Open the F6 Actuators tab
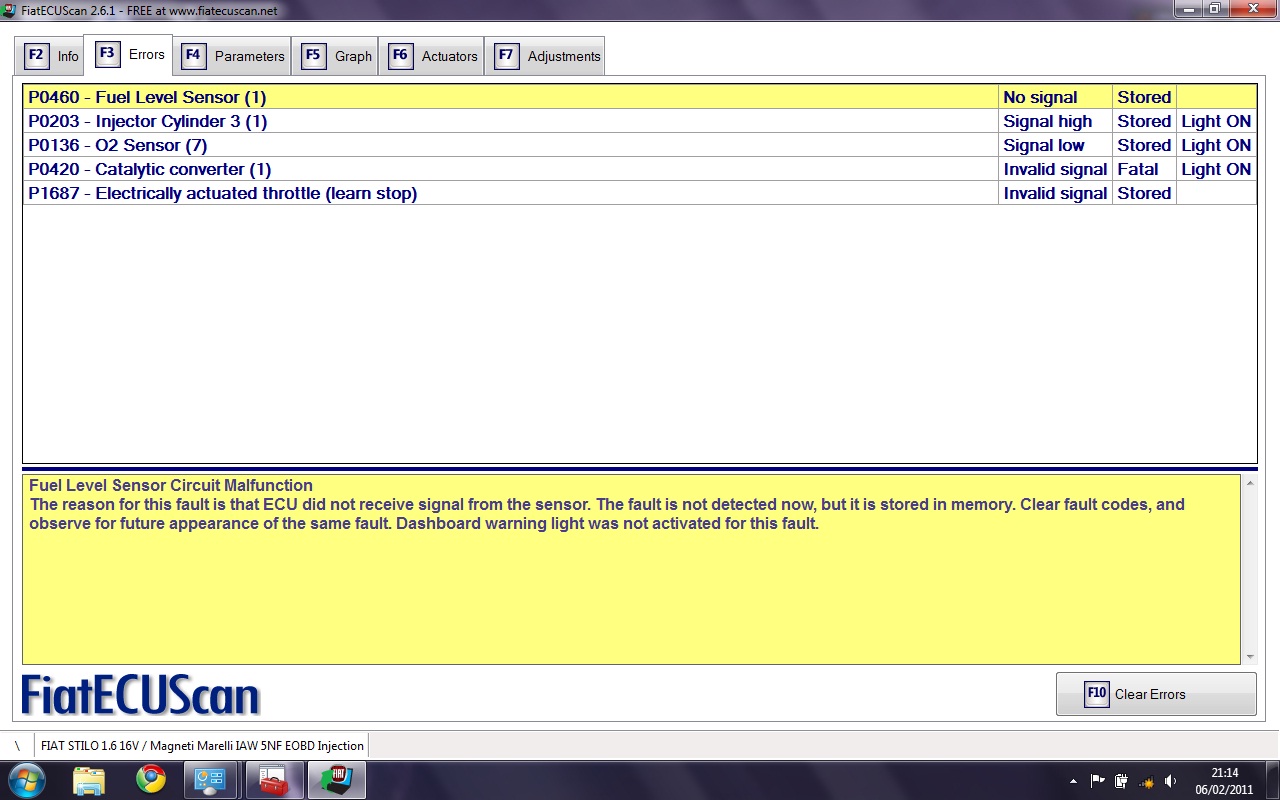The width and height of the screenshot is (1280, 800). click(433, 56)
